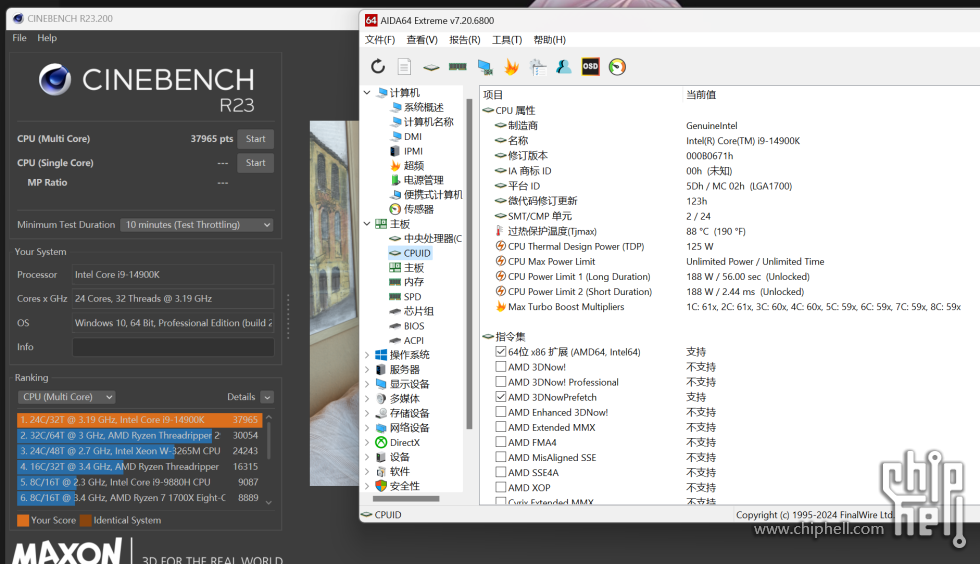Click the gauge benchmark toolbar icon

point(617,66)
